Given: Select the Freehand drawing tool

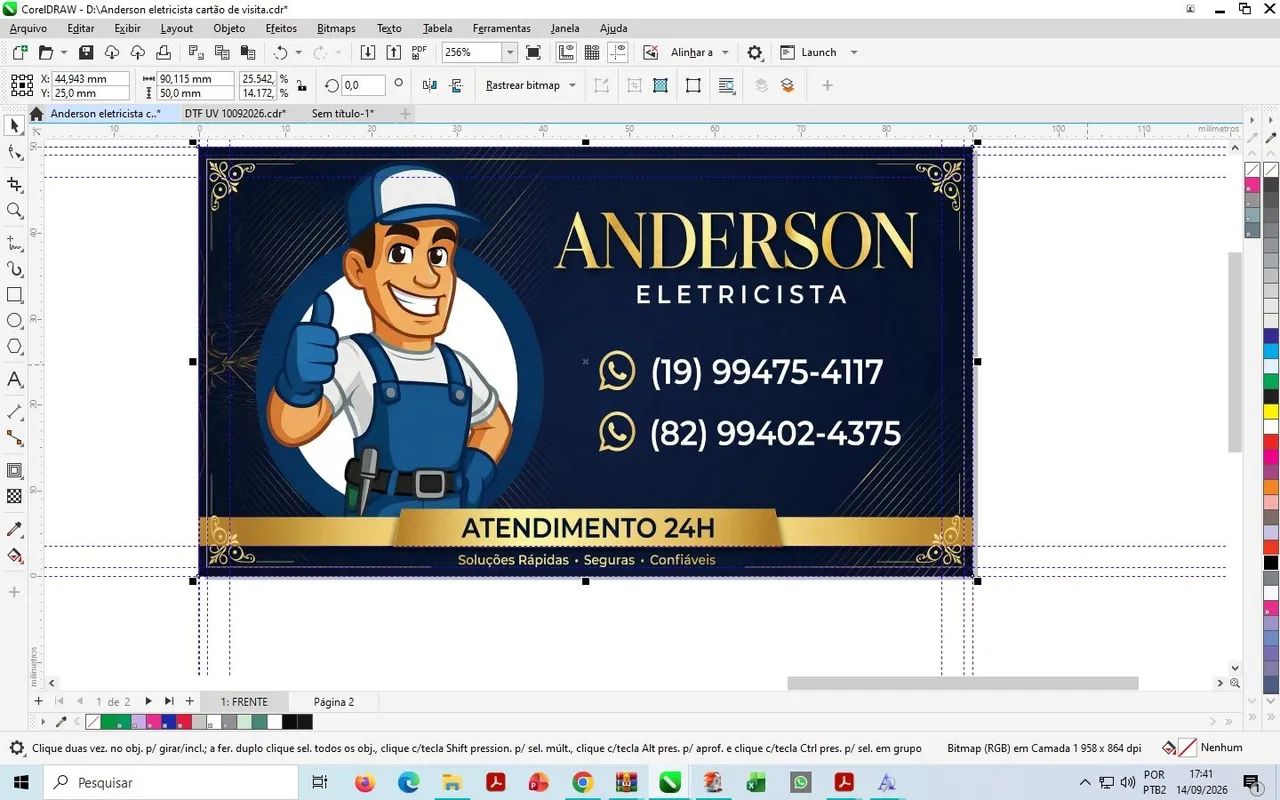Looking at the screenshot, I should click(x=14, y=243).
